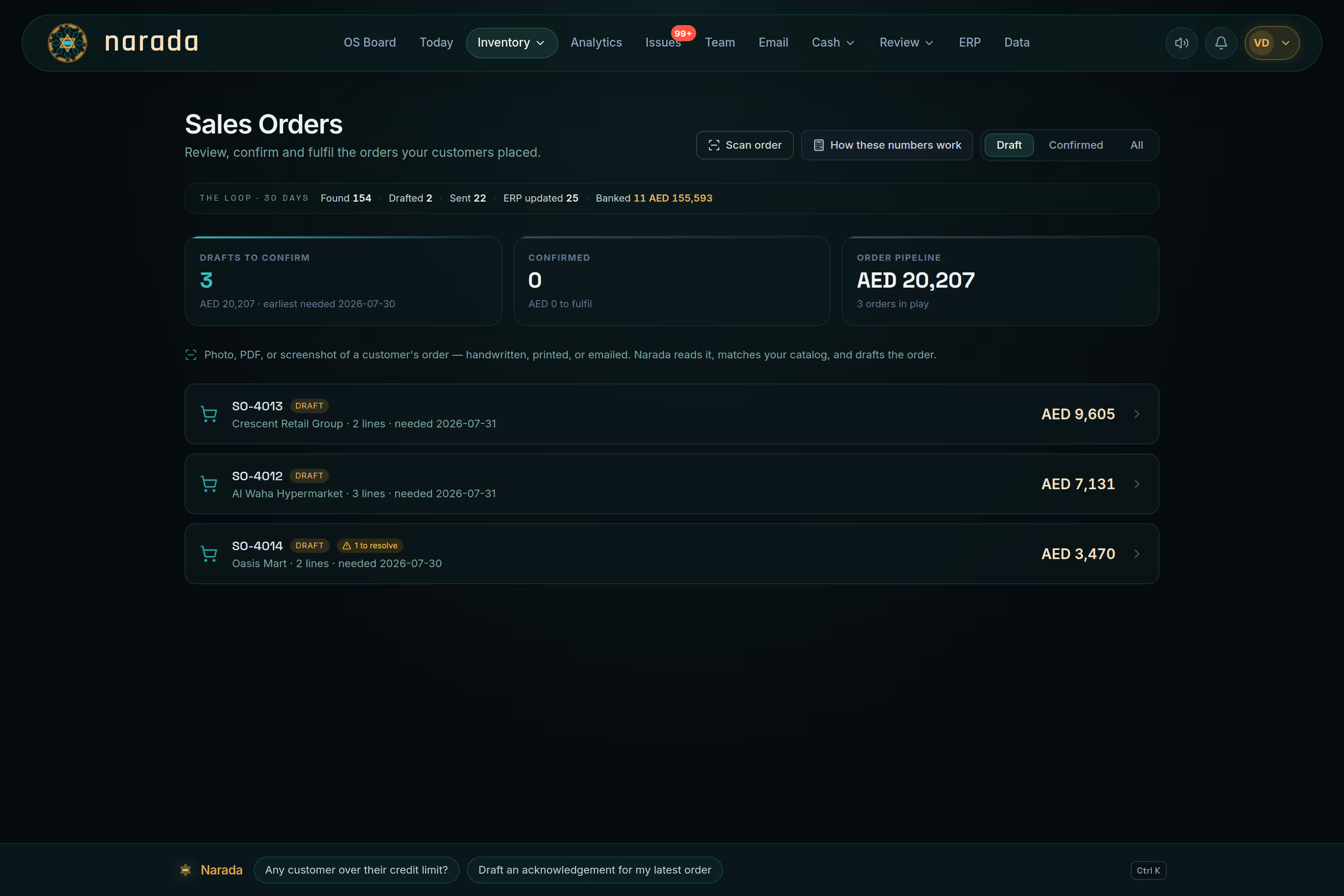Click the scan icon beside the photo hint text
The height and width of the screenshot is (896, 1344).
click(191, 355)
